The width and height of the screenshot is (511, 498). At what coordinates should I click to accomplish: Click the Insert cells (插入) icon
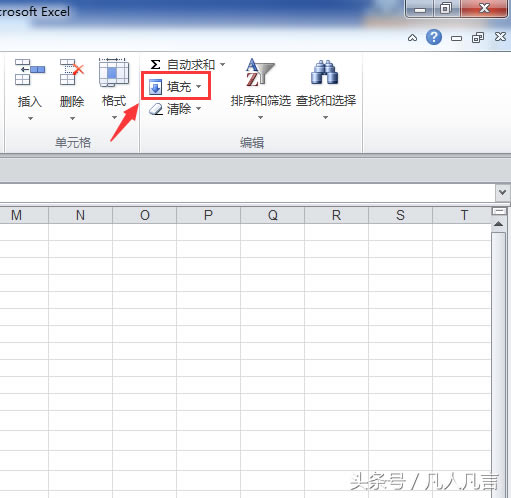point(30,72)
